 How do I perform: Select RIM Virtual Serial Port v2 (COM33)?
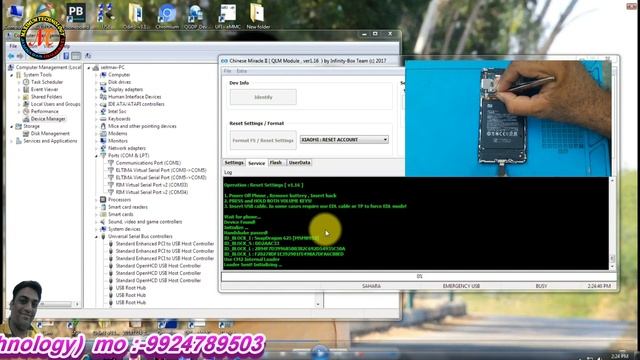pos(151,185)
